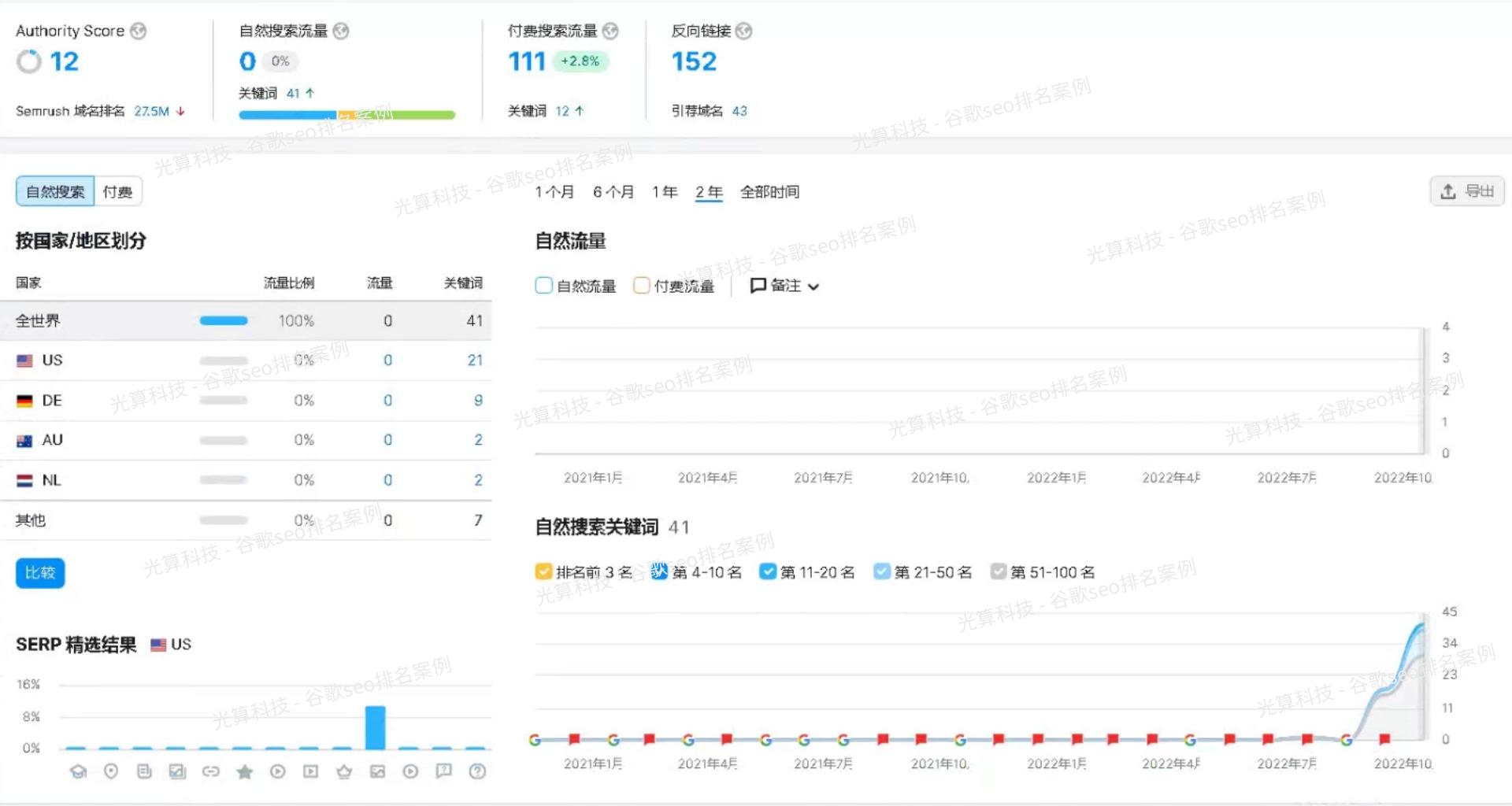Click the 导出 export button
The height and width of the screenshot is (806, 1512).
[1467, 190]
